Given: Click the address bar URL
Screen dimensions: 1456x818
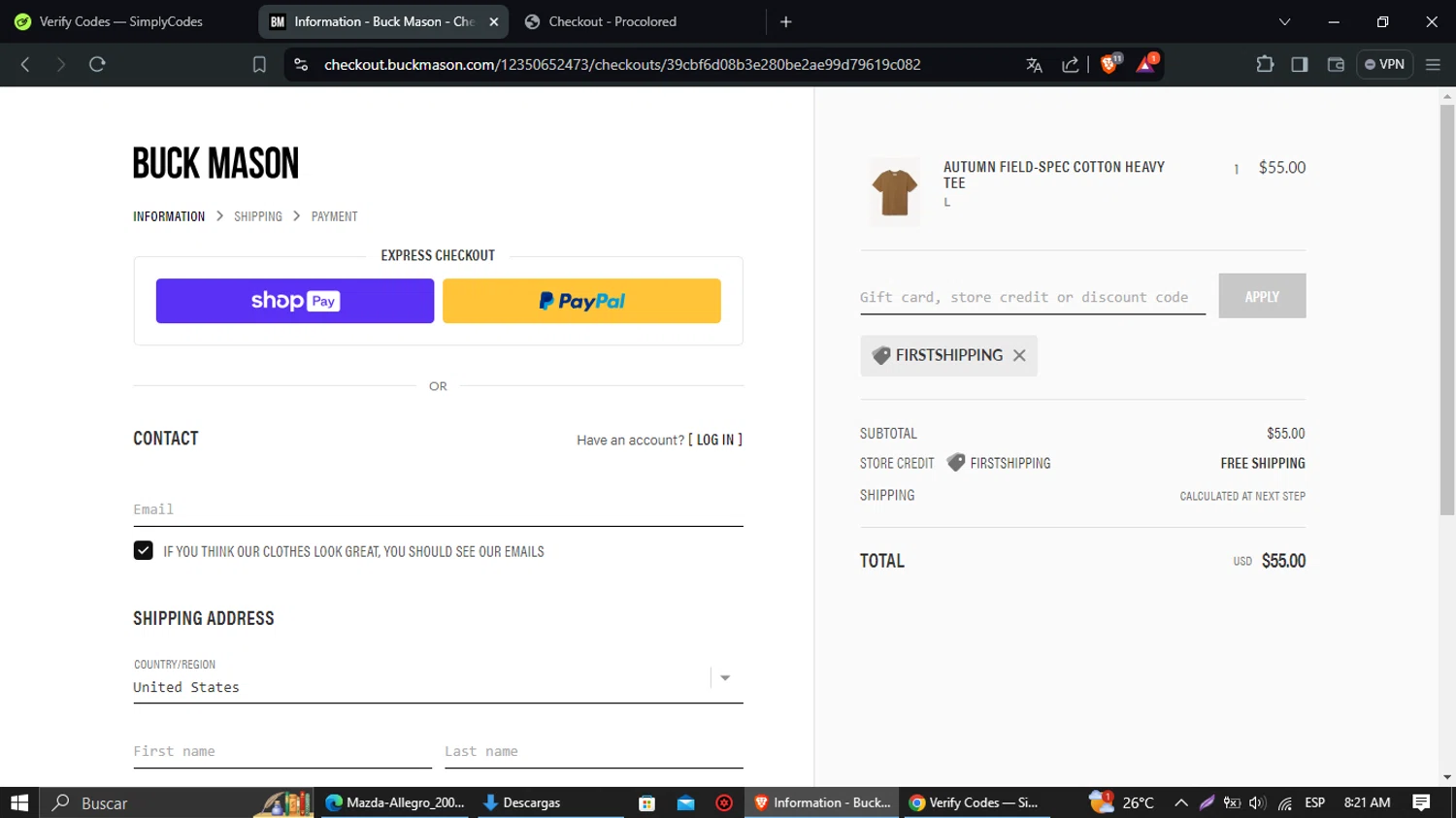Looking at the screenshot, I should [x=622, y=65].
